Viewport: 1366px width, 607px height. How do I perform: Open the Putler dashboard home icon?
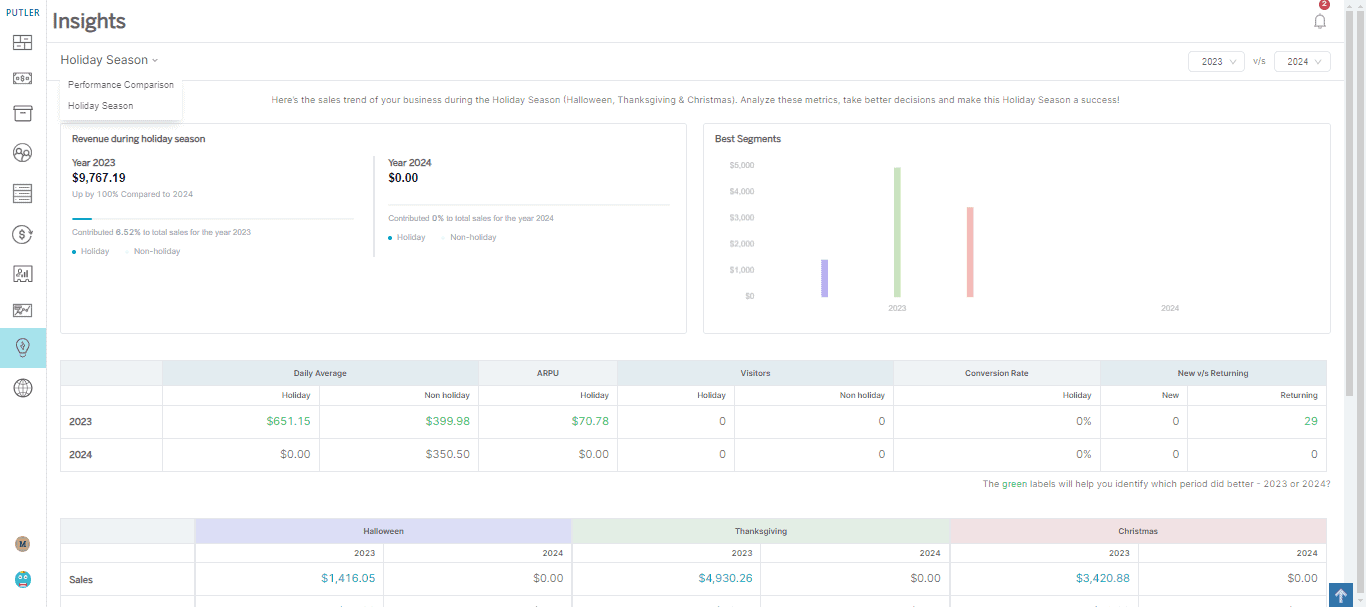(22, 43)
